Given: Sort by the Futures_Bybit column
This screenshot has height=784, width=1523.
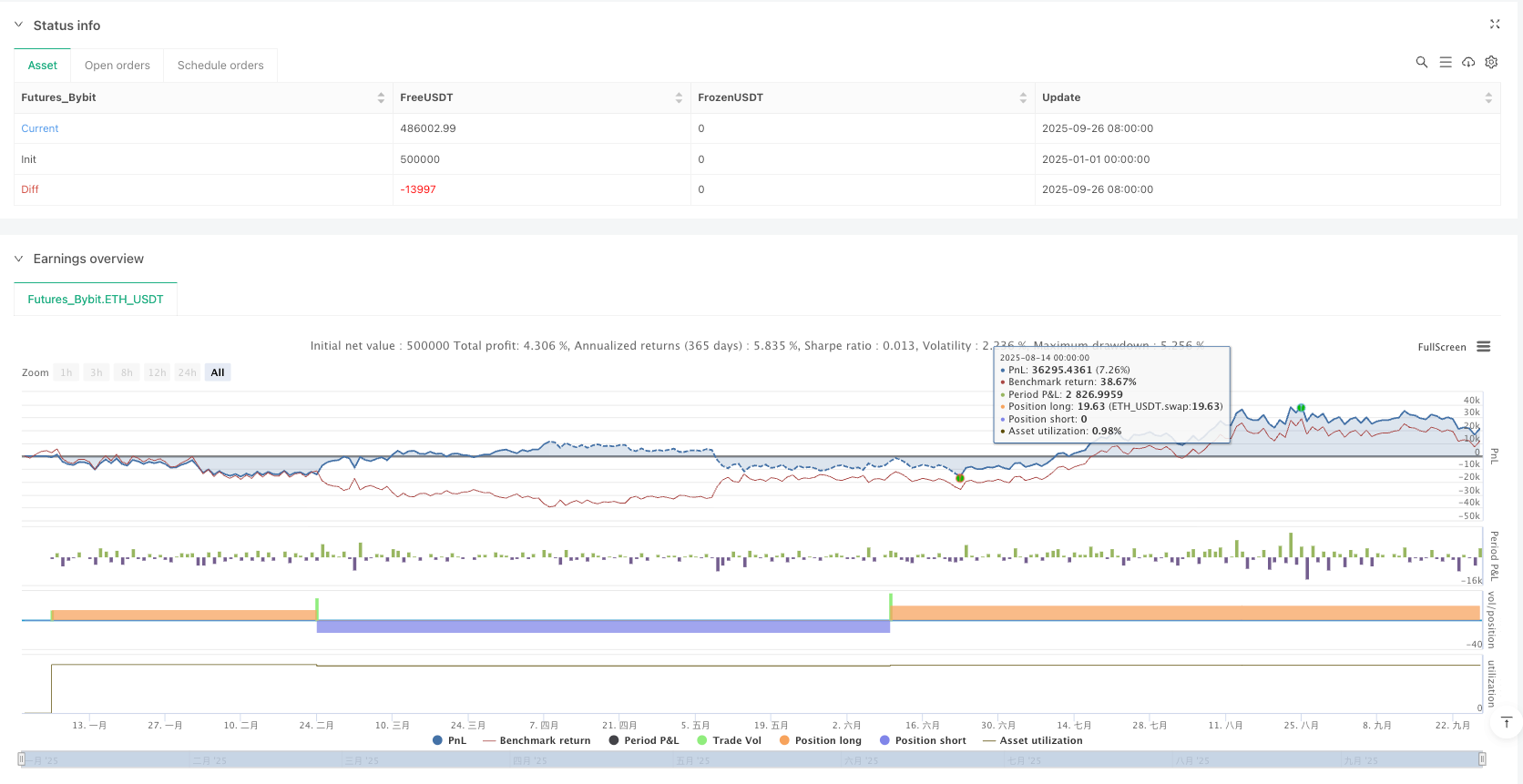Looking at the screenshot, I should (381, 97).
